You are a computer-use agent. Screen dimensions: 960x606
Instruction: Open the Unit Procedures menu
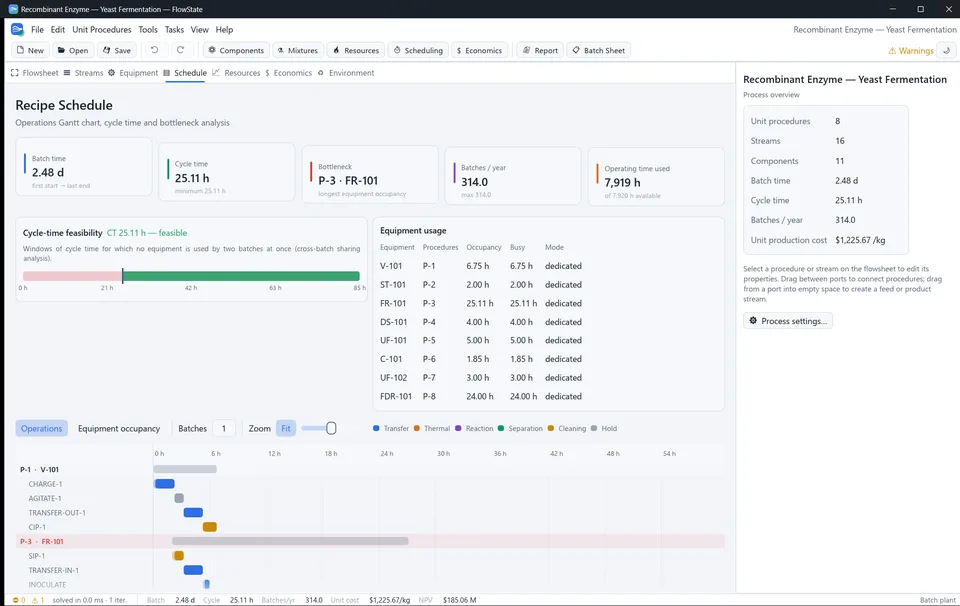coord(102,29)
